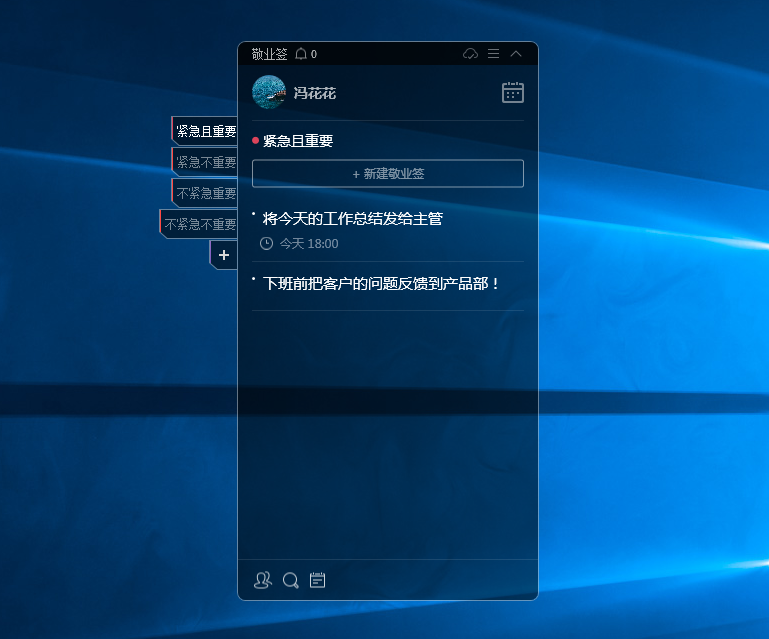769x639 pixels.
Task: Switch to the 紧急不重要 tab
Action: [x=205, y=162]
